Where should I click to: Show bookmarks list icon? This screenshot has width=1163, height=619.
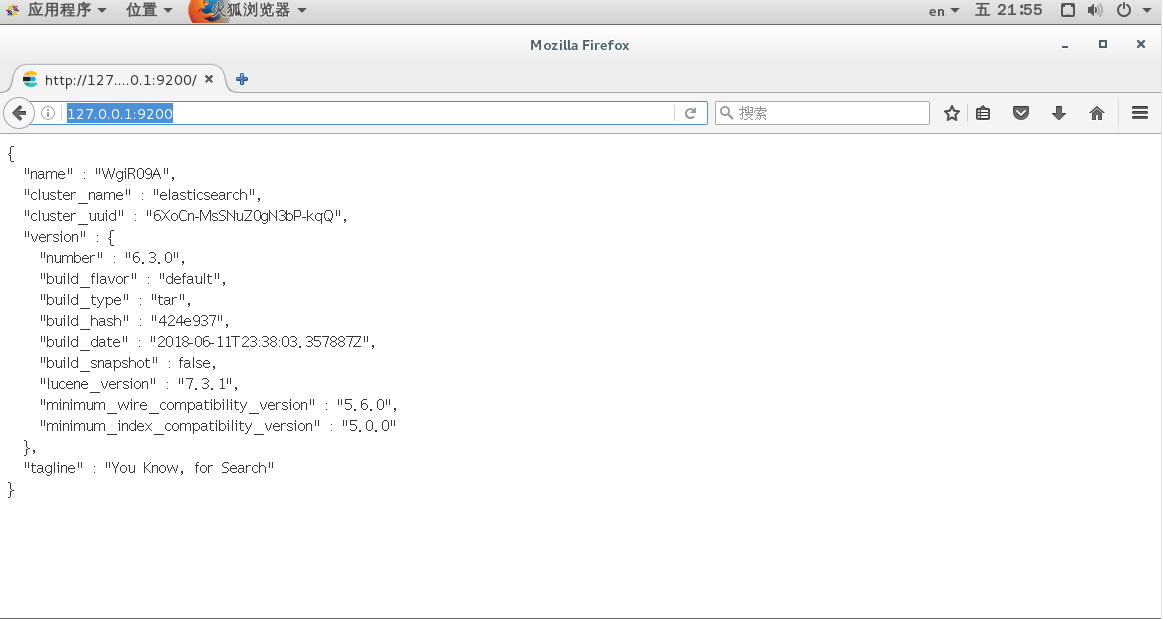click(x=984, y=113)
